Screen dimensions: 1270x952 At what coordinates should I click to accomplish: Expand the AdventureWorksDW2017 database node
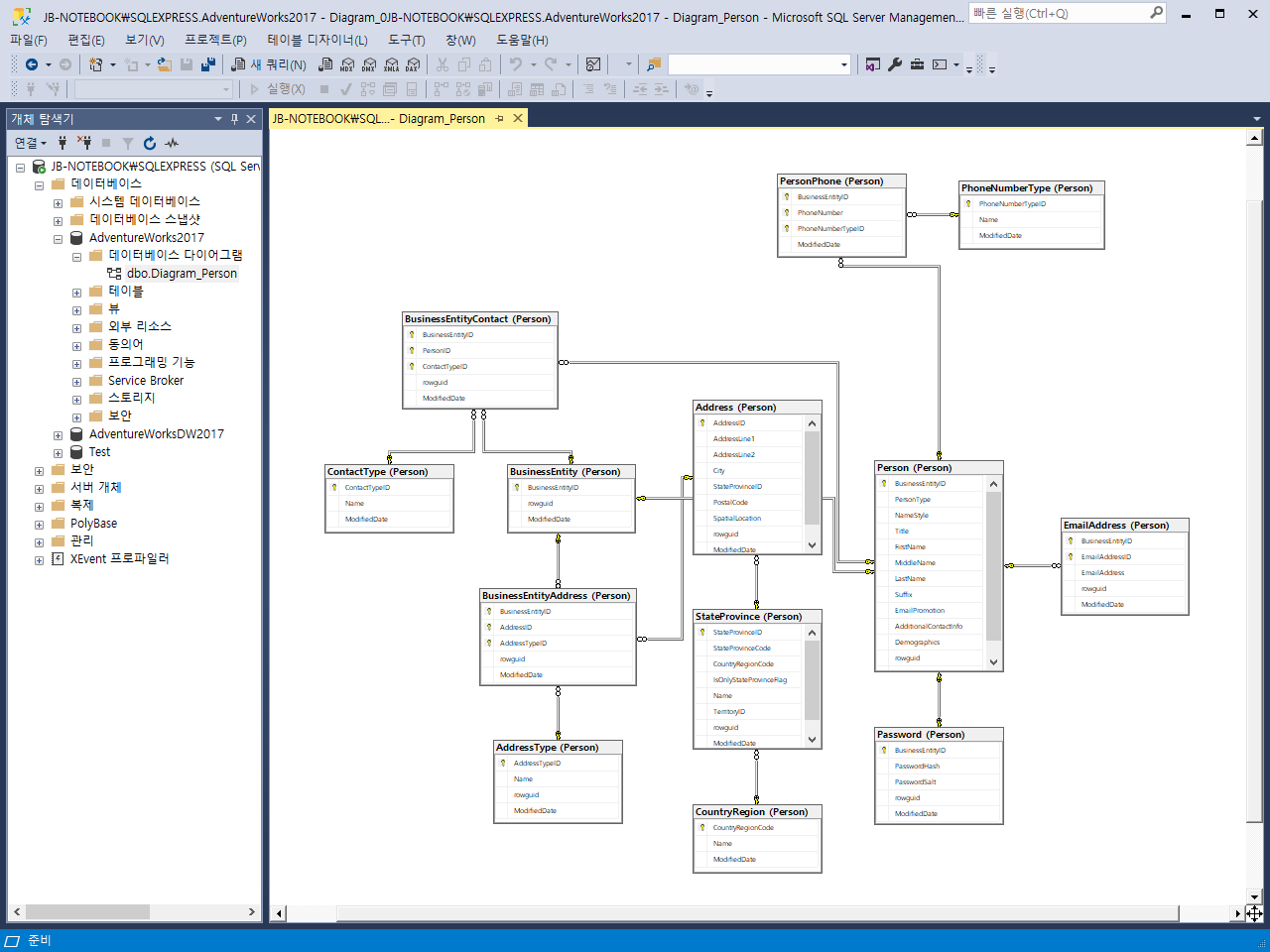pyautogui.click(x=58, y=435)
